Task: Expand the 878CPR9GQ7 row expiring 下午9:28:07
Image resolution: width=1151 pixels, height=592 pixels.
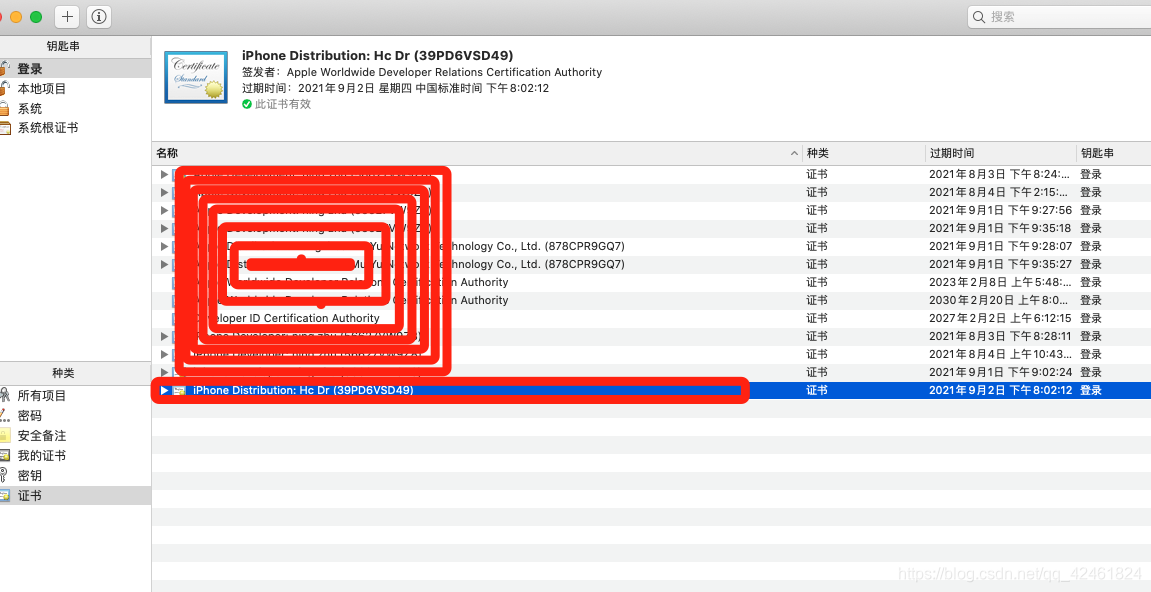Action: click(164, 246)
